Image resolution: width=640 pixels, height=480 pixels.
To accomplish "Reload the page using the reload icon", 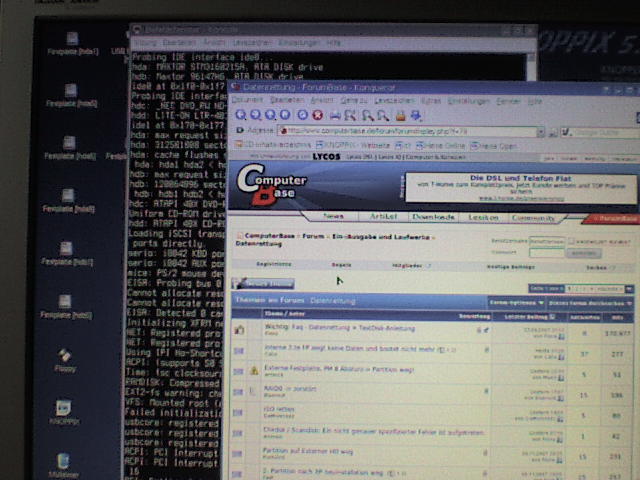I will click(x=302, y=115).
